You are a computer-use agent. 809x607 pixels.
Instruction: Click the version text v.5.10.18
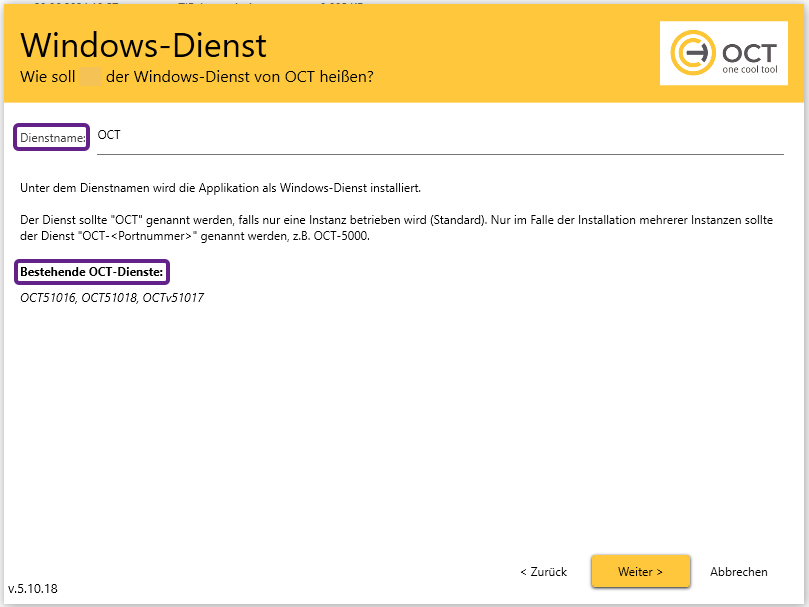33,588
